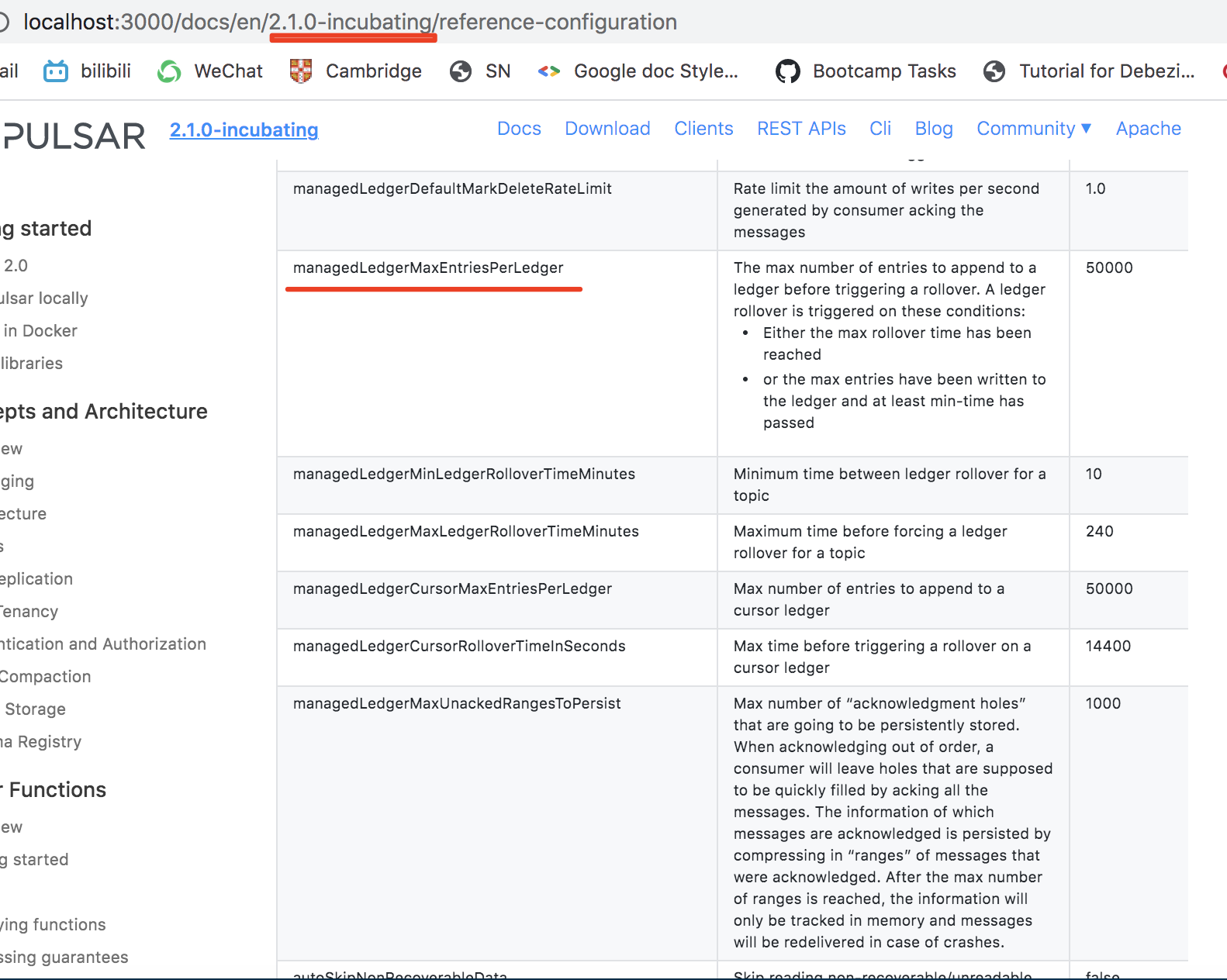Viewport: 1227px width, 980px height.
Task: Open the '2.0' sidebar page
Action: click(16, 266)
